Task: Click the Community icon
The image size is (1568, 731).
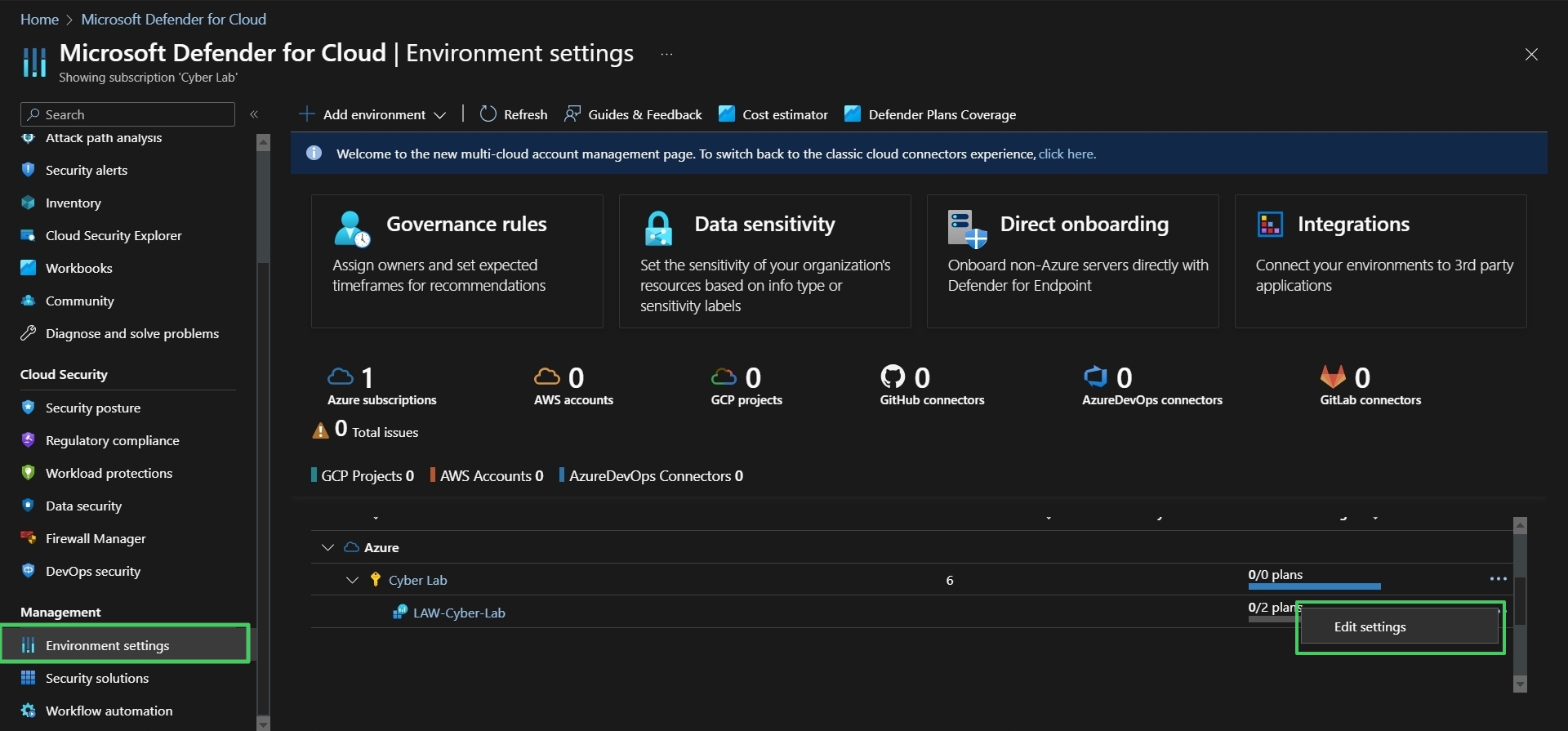Action: coord(29,301)
